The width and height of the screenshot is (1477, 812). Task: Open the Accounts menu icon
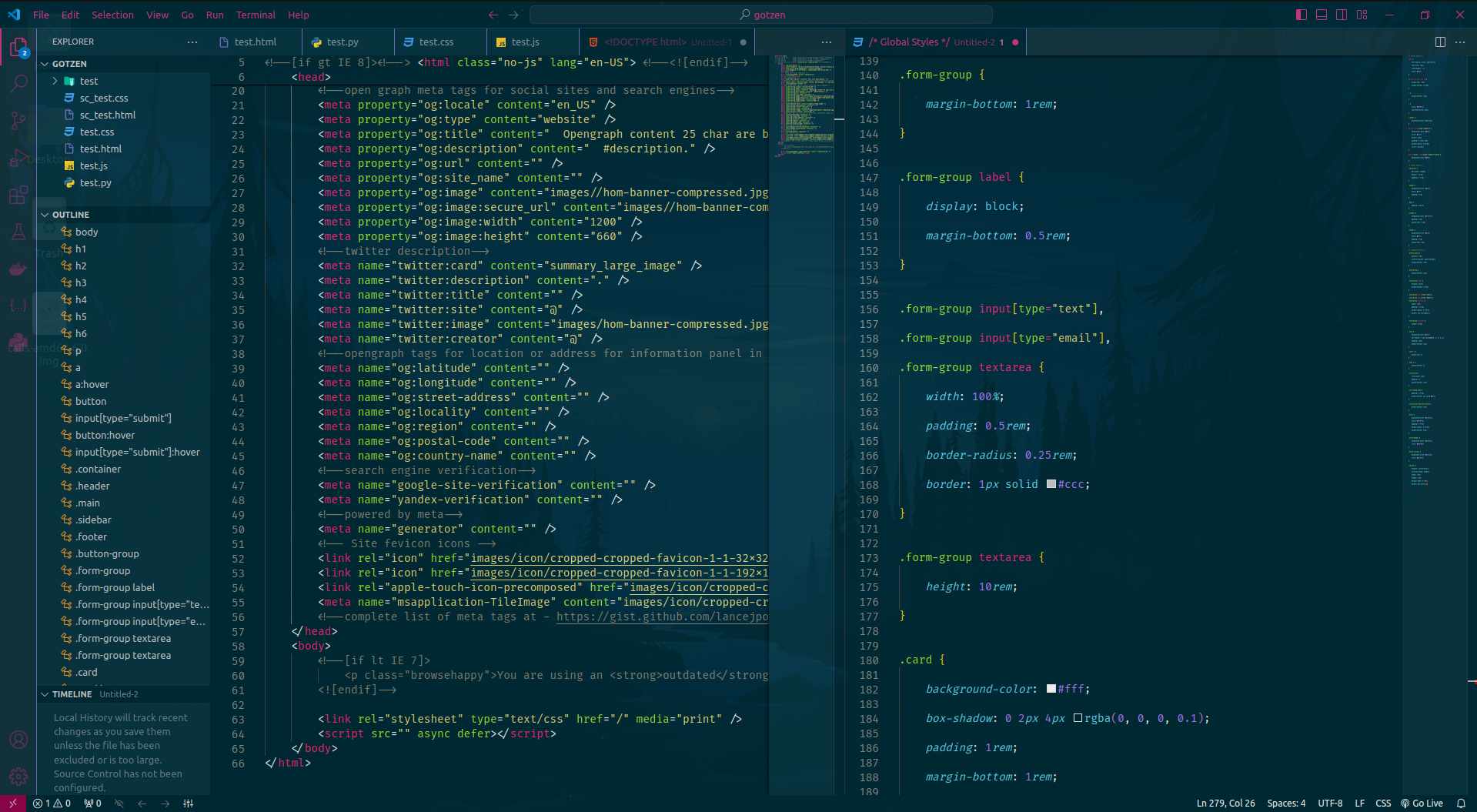pyautogui.click(x=18, y=740)
